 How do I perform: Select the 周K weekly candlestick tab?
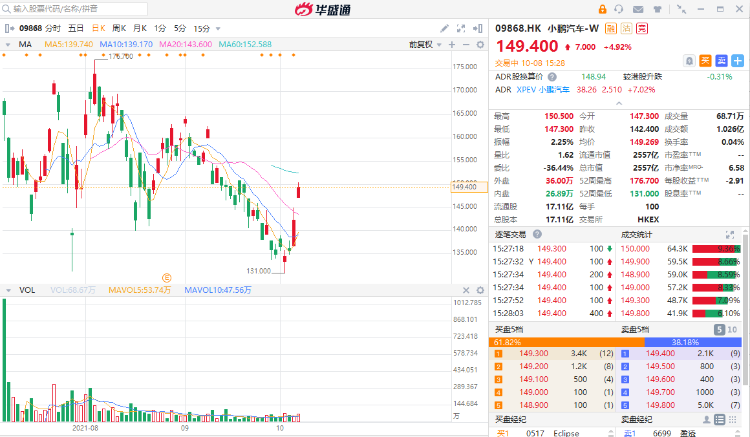coord(119,29)
